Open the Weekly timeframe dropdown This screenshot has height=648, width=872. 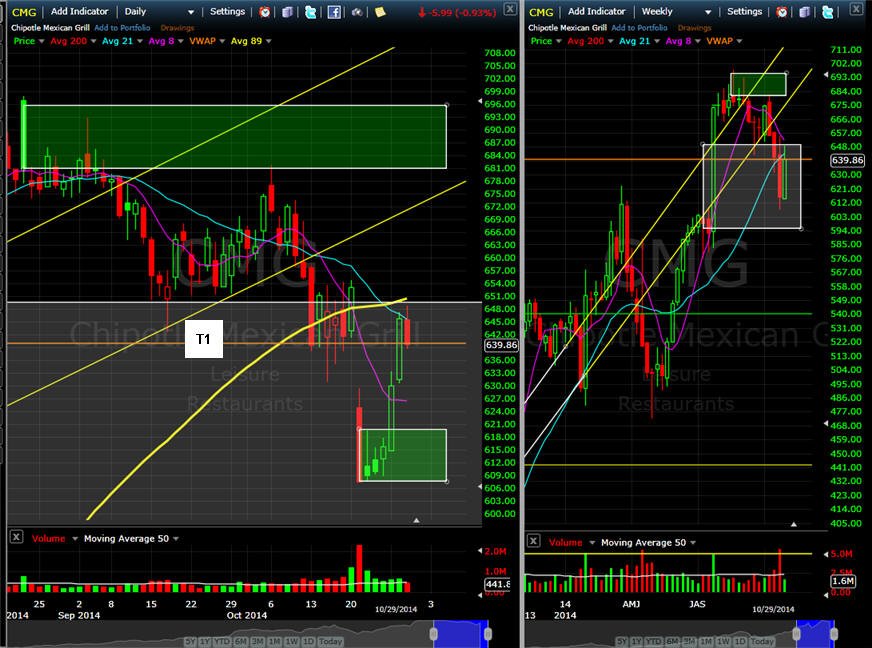pos(676,12)
